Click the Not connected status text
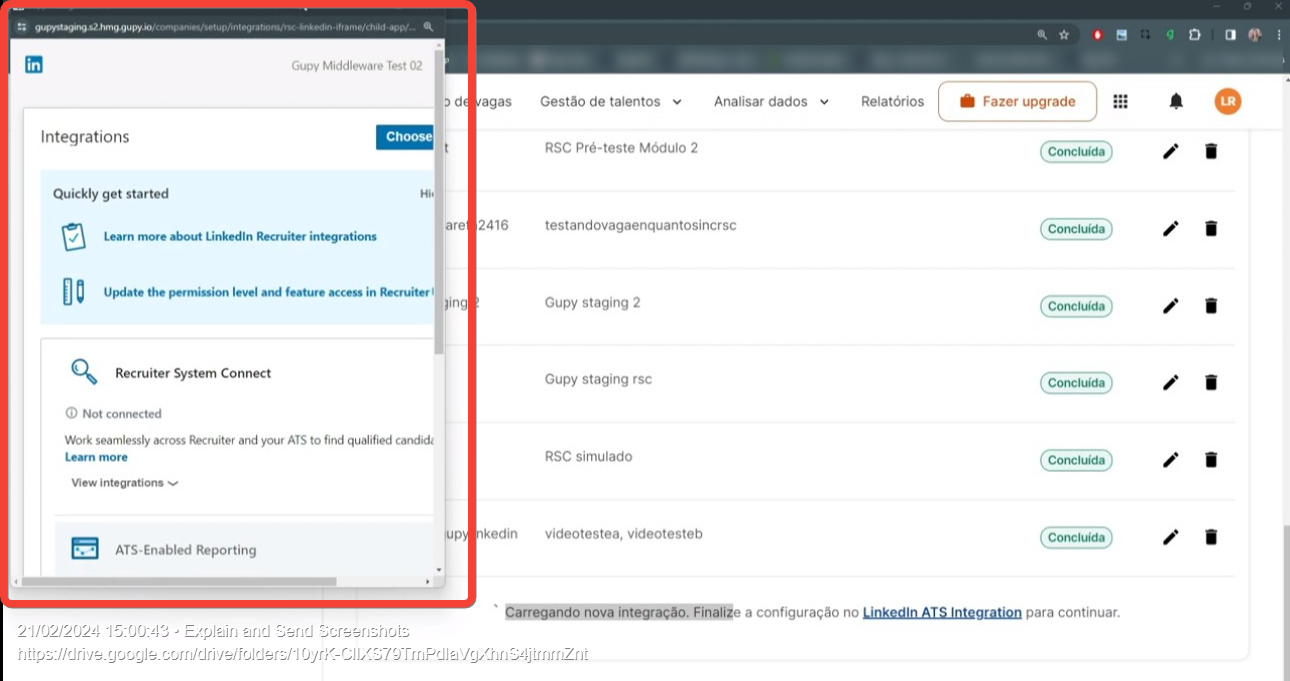This screenshot has height=681, width=1290. point(122,413)
